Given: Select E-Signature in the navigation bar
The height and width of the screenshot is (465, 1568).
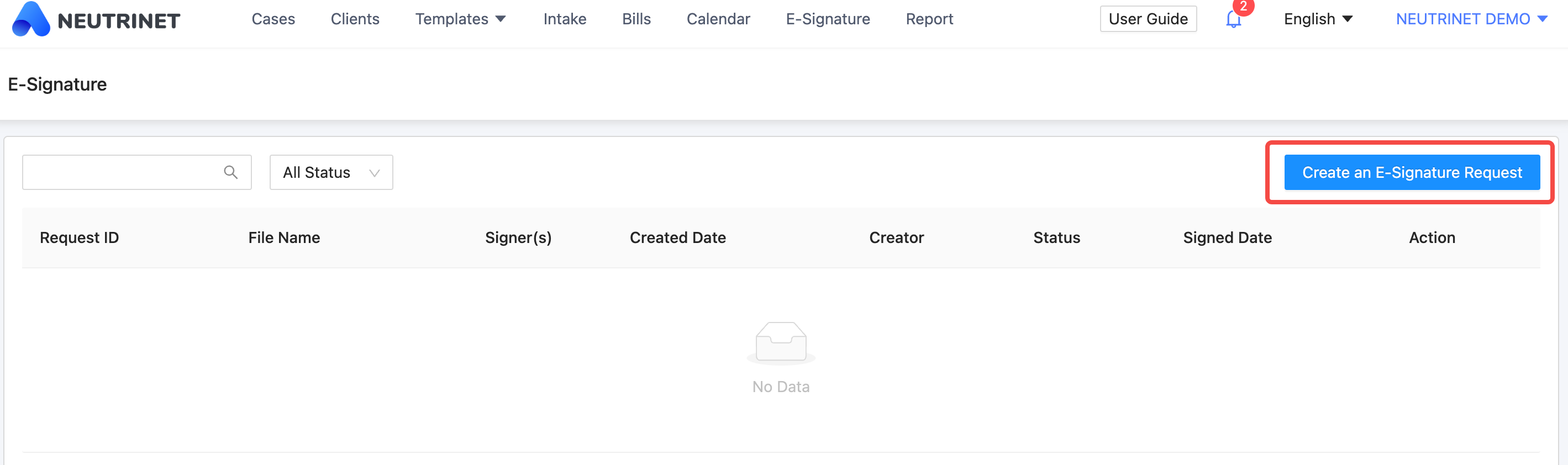Looking at the screenshot, I should pyautogui.click(x=828, y=19).
